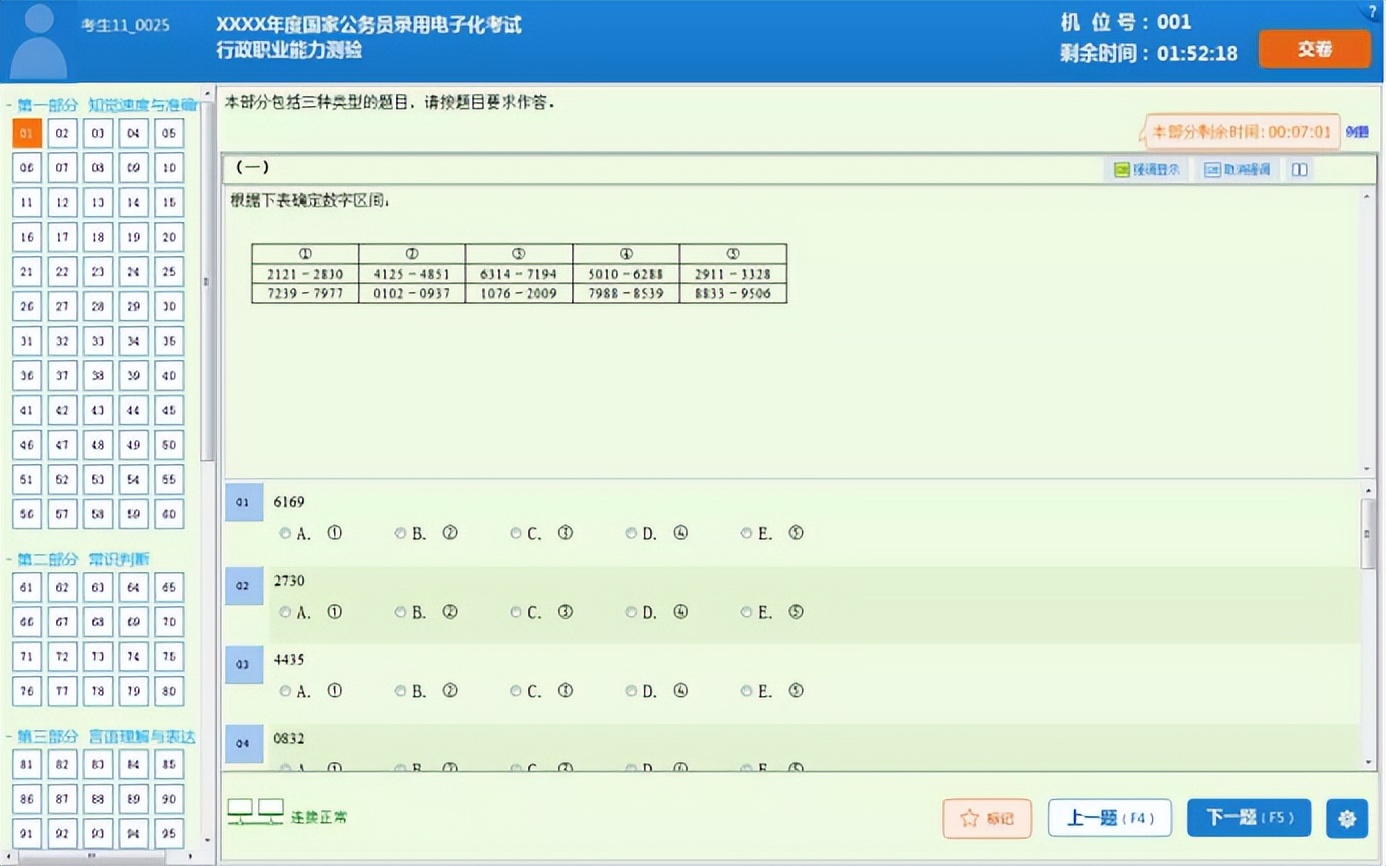
Task: Click sidebar horizontal scrollbar left arrow
Action: [8, 857]
